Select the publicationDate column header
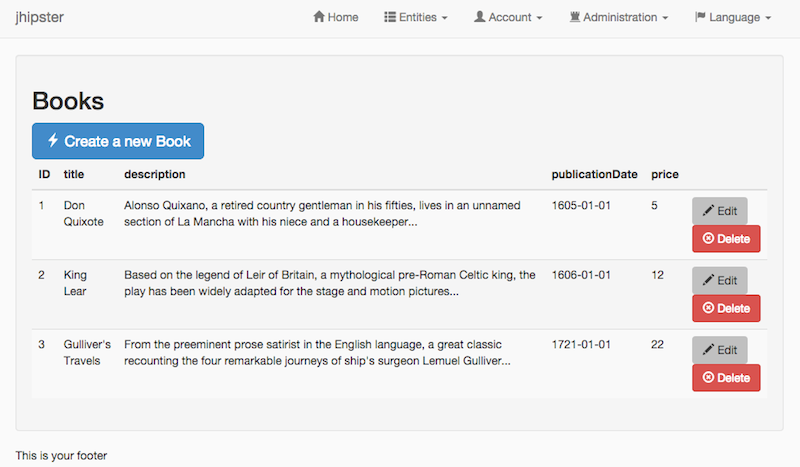The width and height of the screenshot is (800, 467). pyautogui.click(x=594, y=174)
